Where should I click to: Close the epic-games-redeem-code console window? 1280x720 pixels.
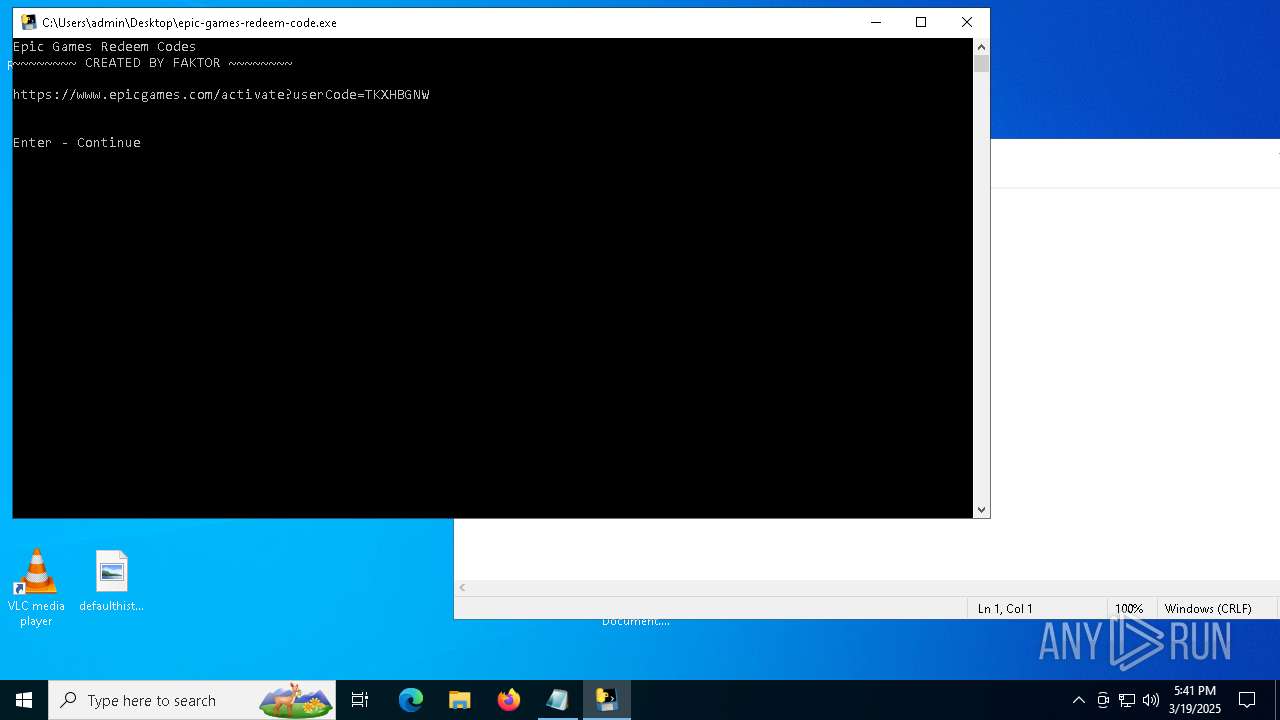click(x=966, y=22)
